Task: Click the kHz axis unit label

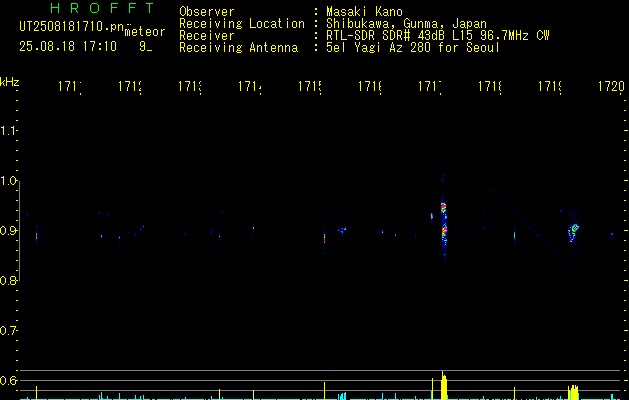Action: pos(10,82)
